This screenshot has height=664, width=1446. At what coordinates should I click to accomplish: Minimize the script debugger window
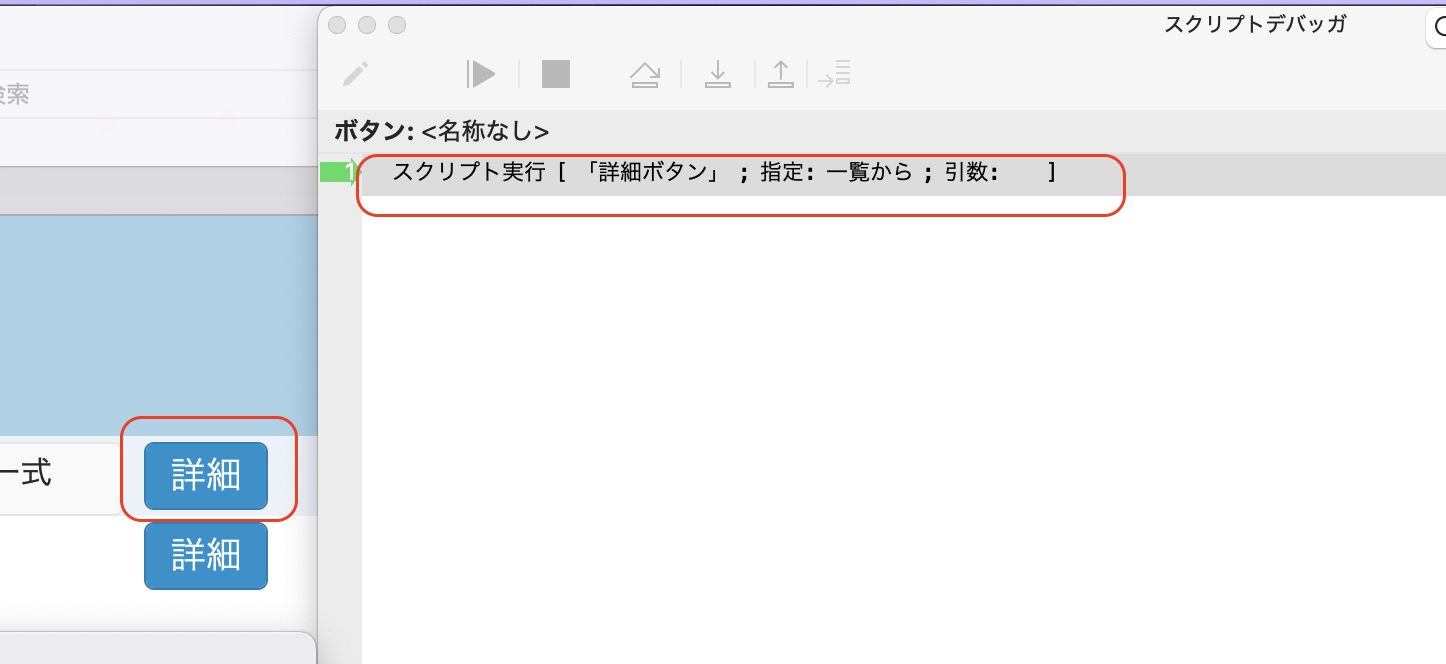pos(366,25)
